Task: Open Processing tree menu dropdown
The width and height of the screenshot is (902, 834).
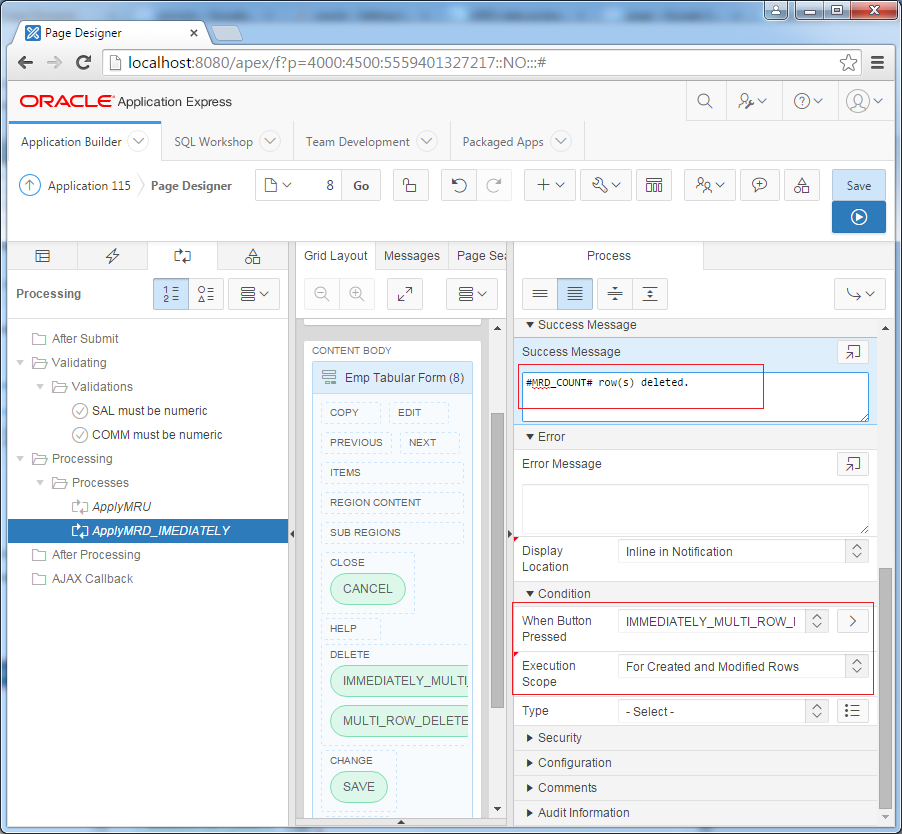Action: (254, 294)
